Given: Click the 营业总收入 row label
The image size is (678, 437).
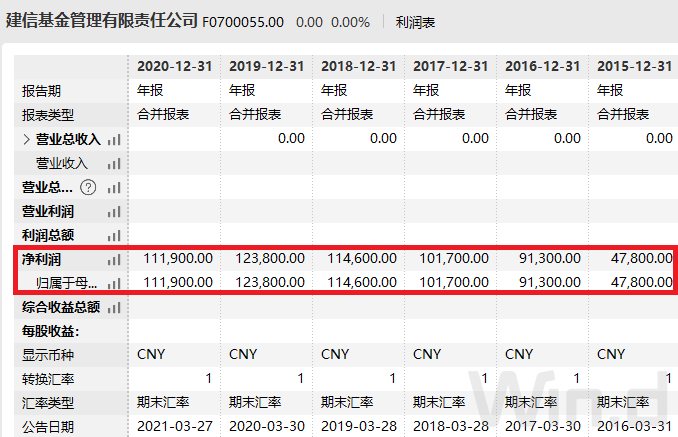Looking at the screenshot, I should point(68,139).
